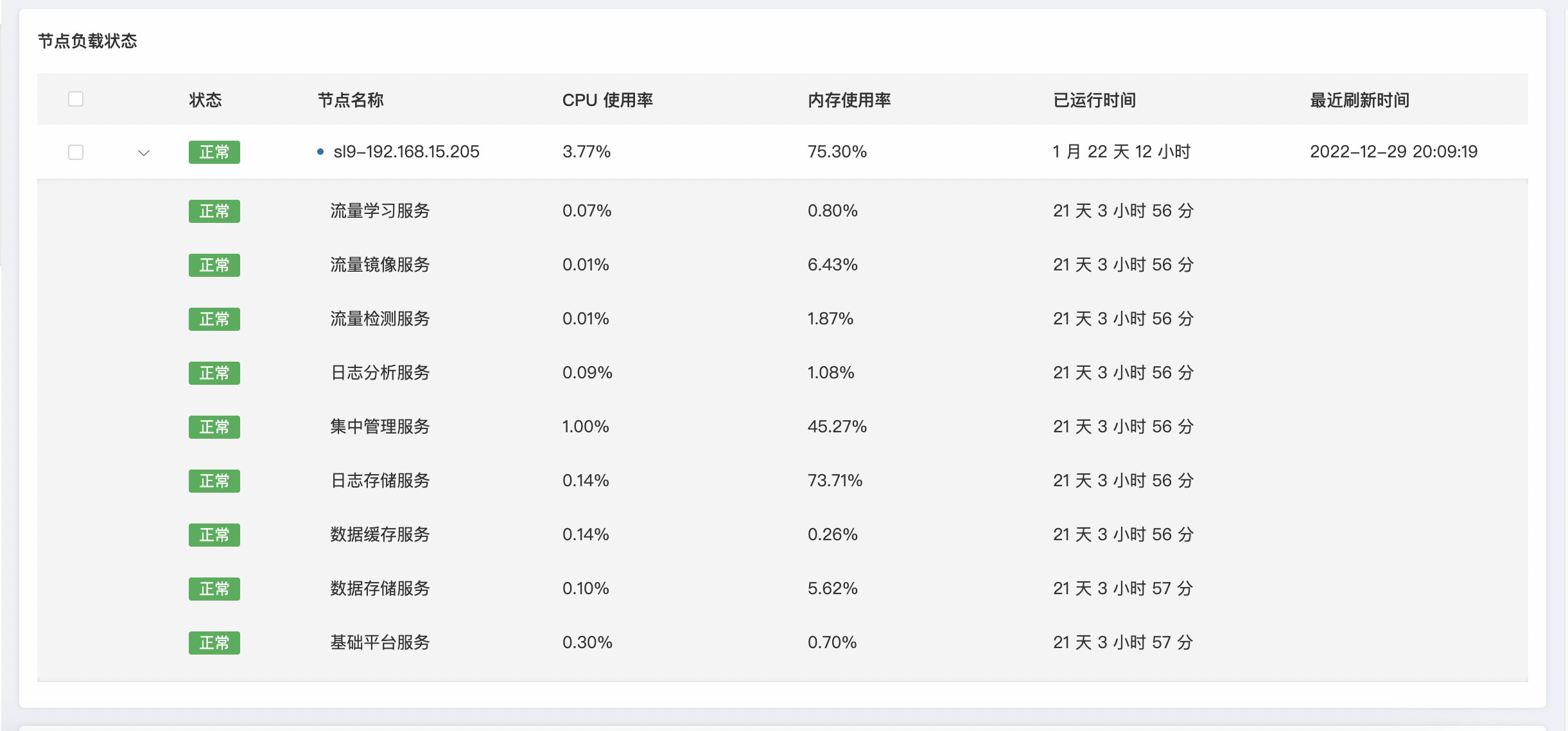
Task: Select the 数据存储服务 service row name
Action: 379,588
